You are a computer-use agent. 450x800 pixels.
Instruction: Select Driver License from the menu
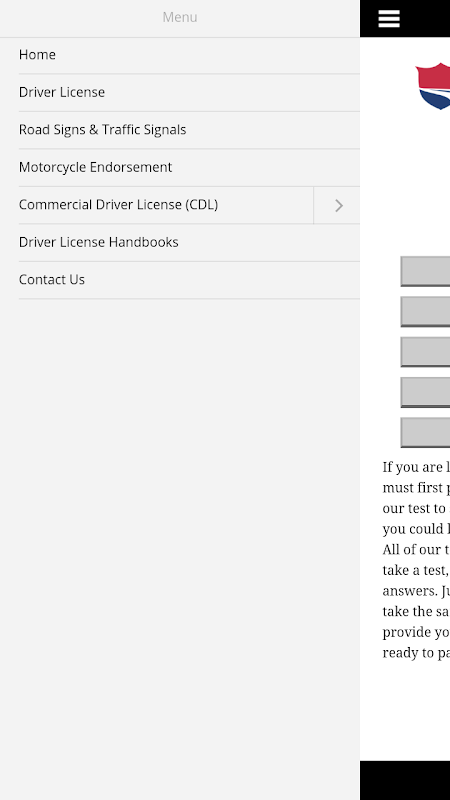[189, 92]
